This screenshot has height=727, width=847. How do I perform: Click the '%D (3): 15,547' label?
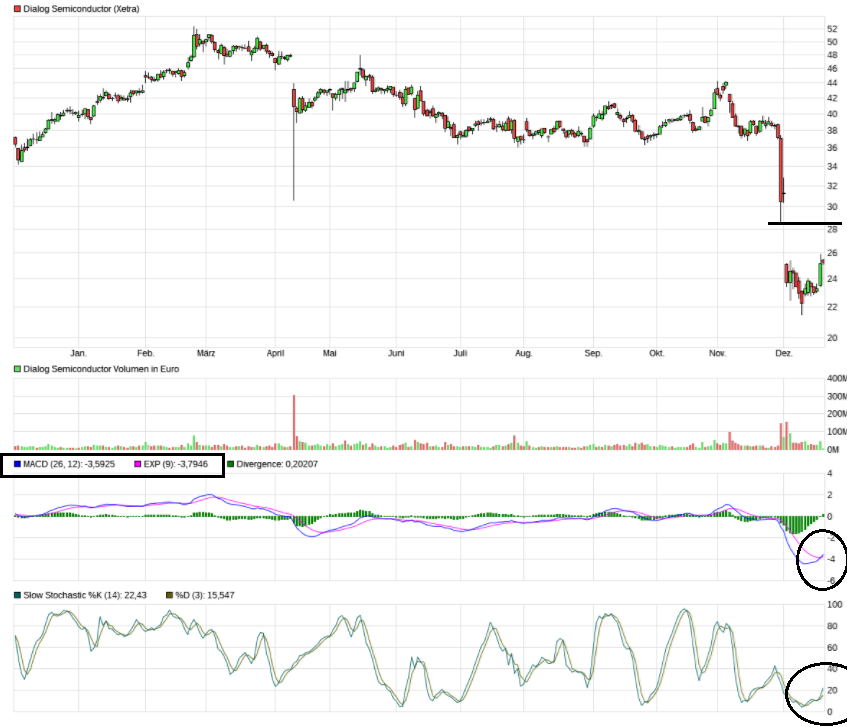205,595
